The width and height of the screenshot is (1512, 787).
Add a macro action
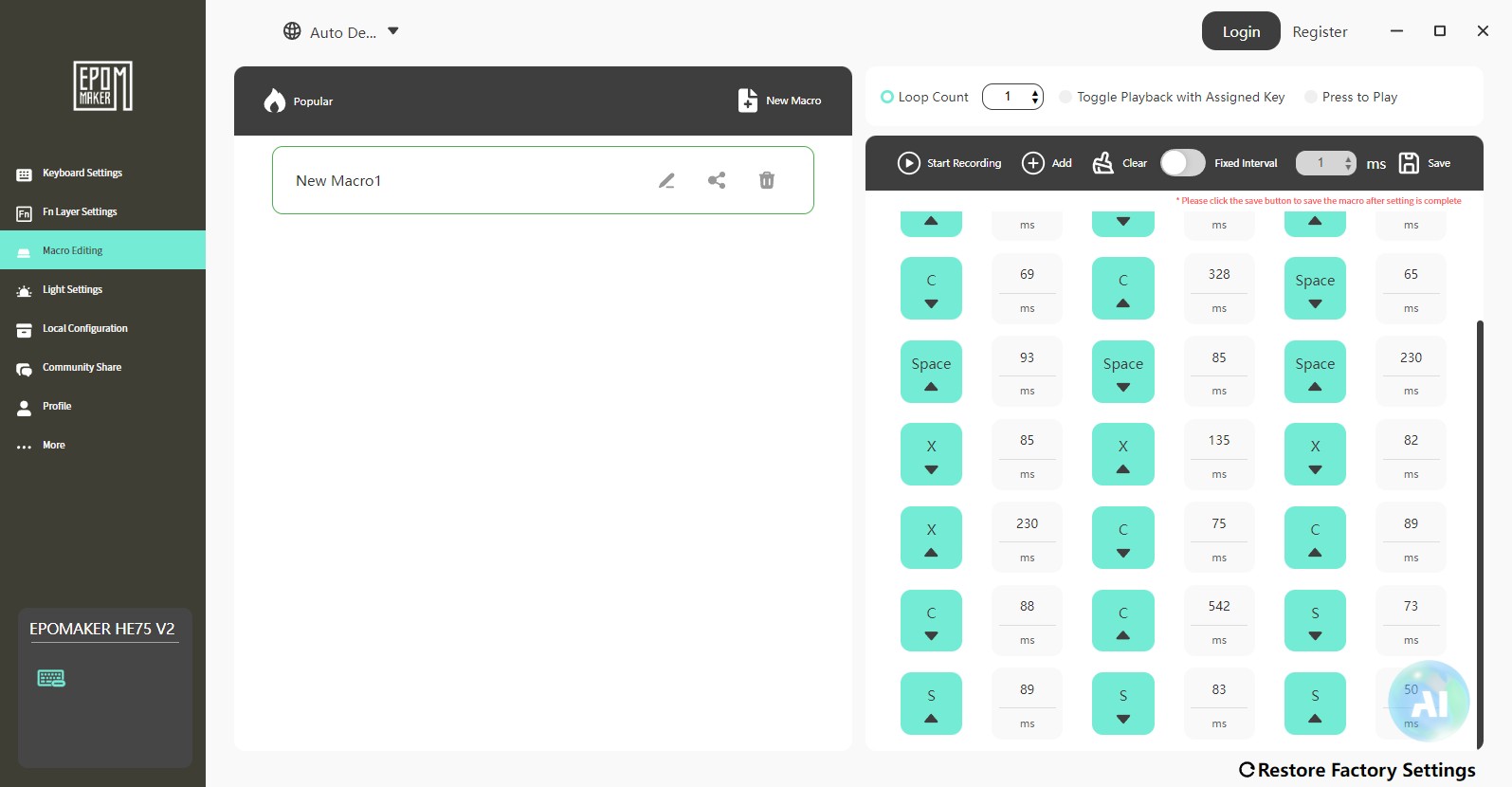pos(1047,163)
